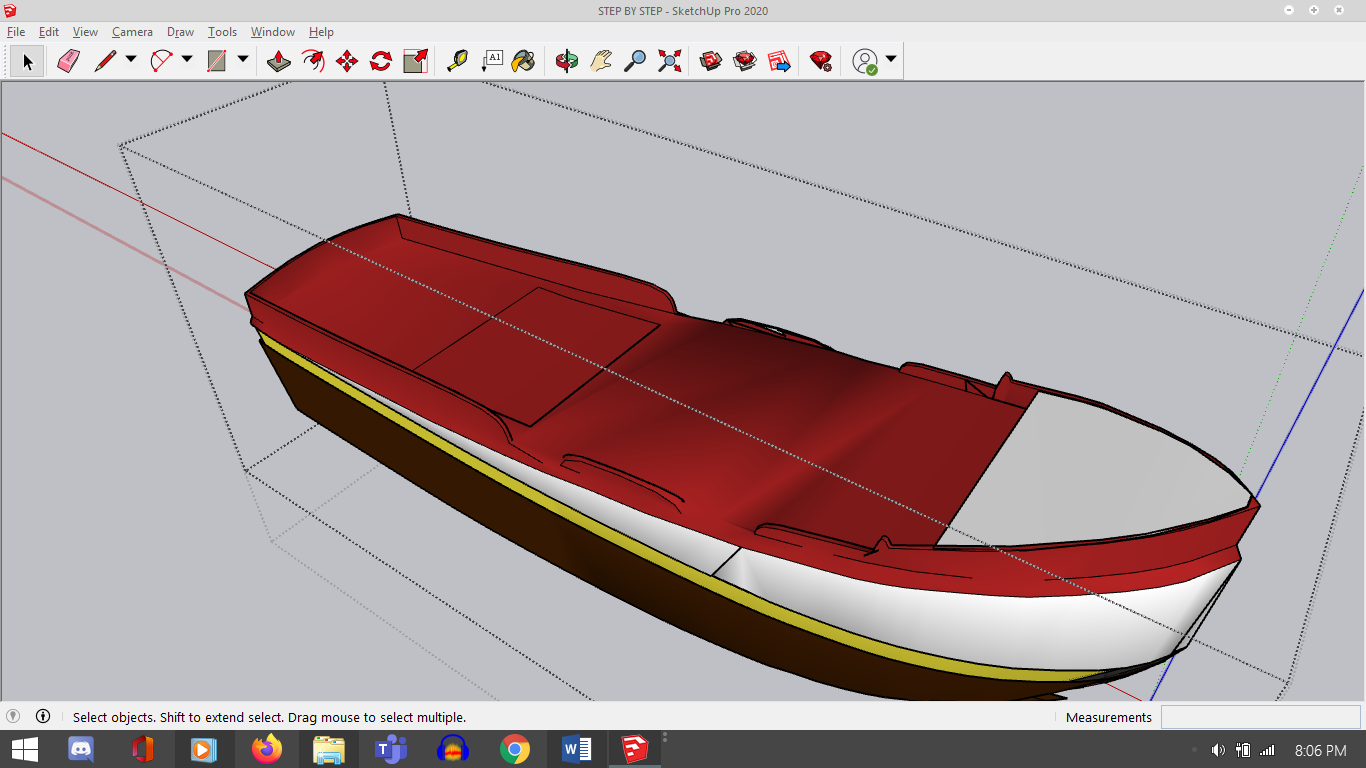Launch Google Chrome from the taskbar
The height and width of the screenshot is (768, 1366).
tap(515, 749)
